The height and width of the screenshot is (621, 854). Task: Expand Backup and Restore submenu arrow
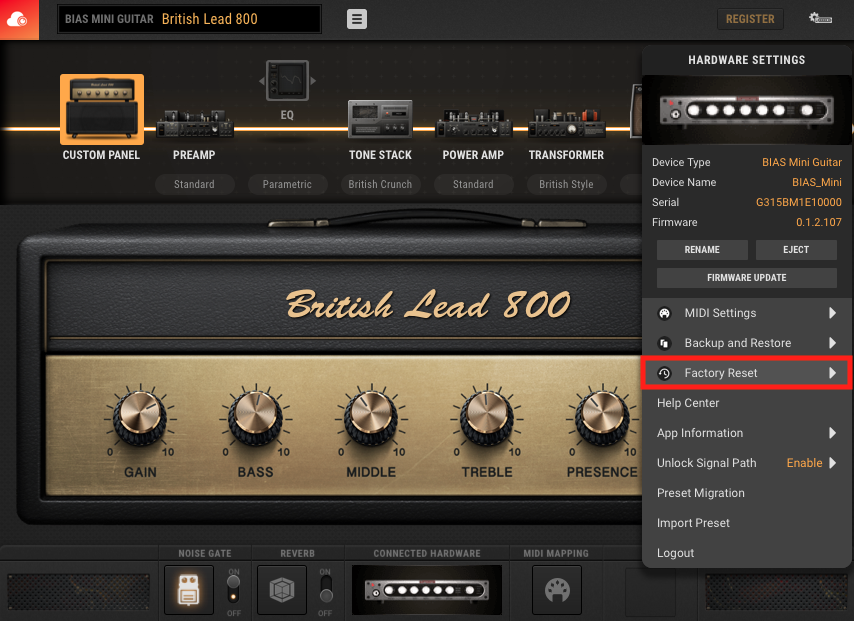tap(832, 343)
